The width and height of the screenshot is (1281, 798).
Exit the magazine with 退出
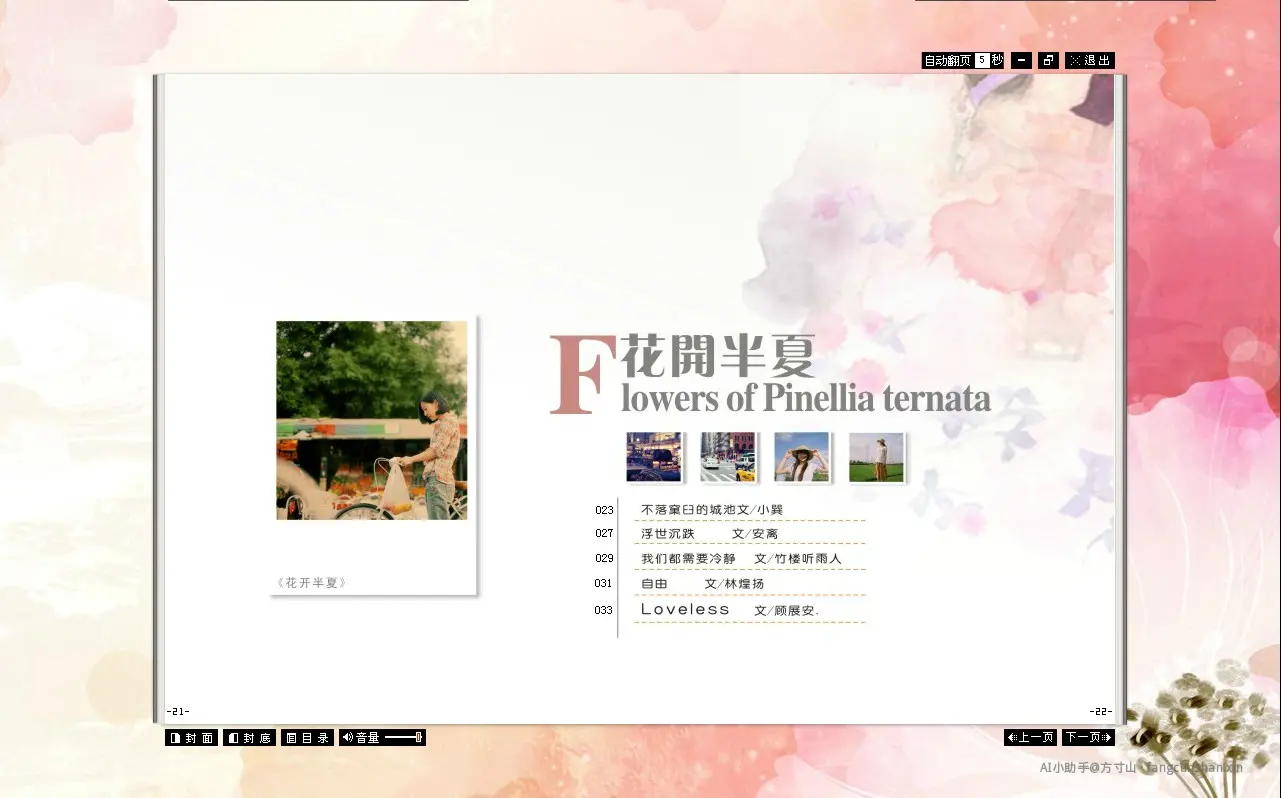pos(1089,60)
